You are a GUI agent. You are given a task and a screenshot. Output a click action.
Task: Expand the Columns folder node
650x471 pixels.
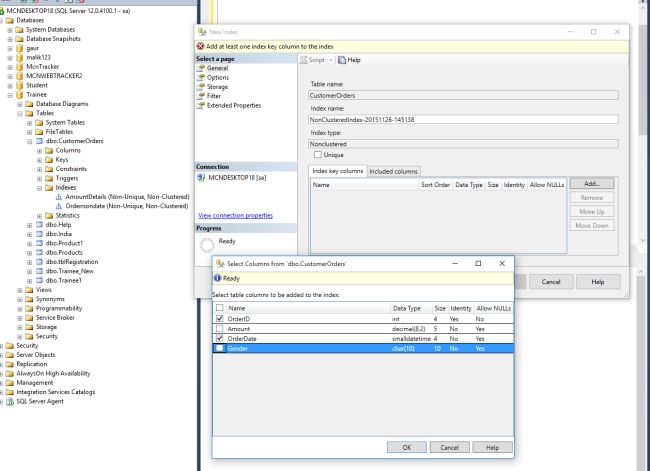point(39,151)
